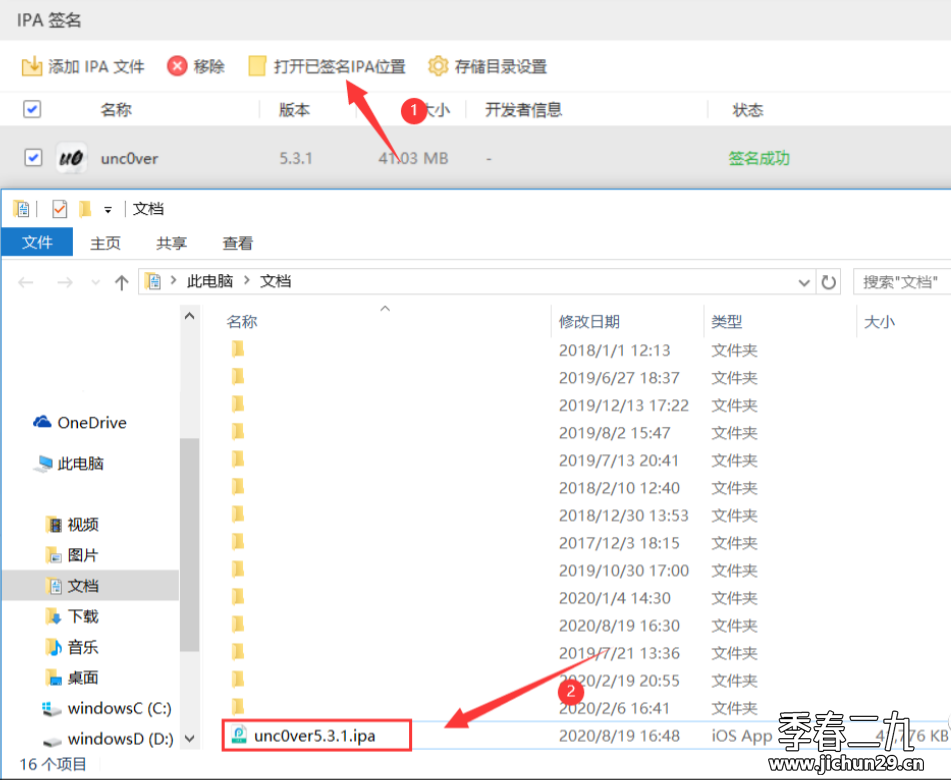The width and height of the screenshot is (951, 780).
Task: Click 此电脑 in the address breadcrumb
Action: [x=210, y=281]
